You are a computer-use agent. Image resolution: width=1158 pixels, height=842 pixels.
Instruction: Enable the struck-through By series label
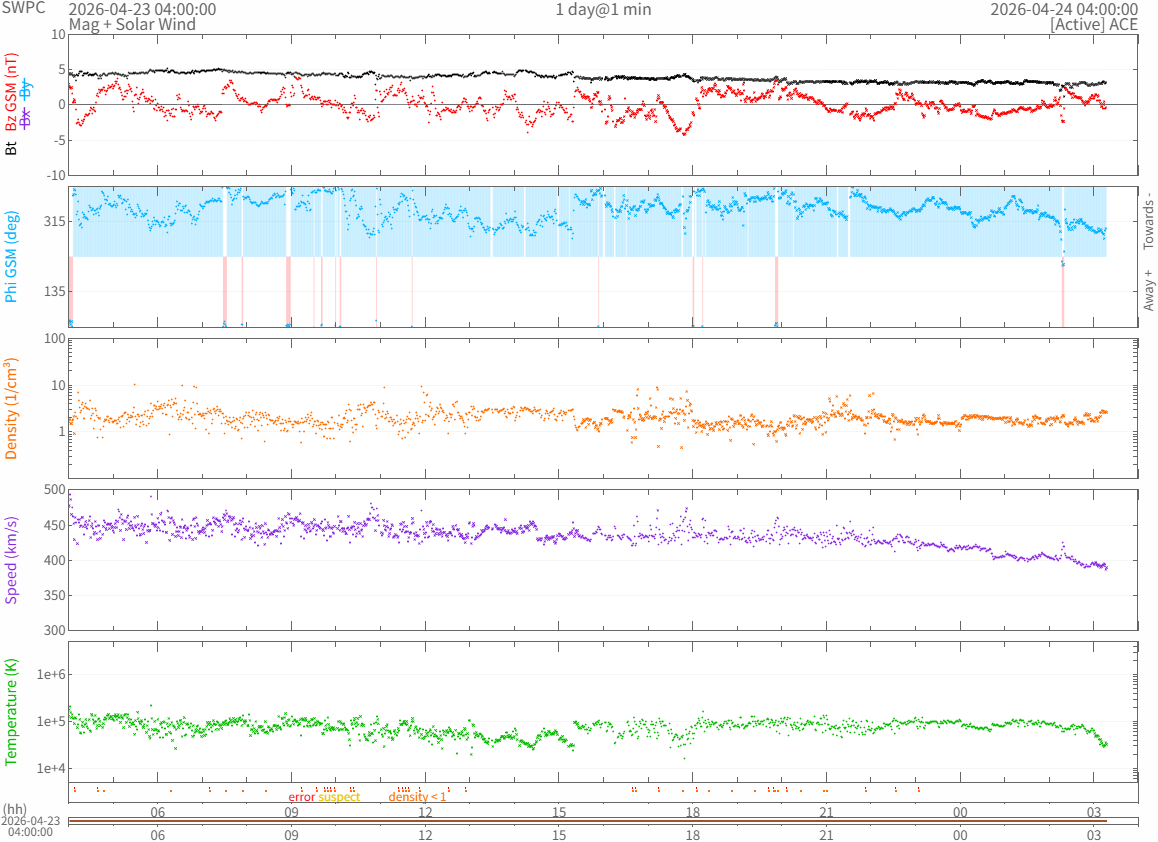27,89
